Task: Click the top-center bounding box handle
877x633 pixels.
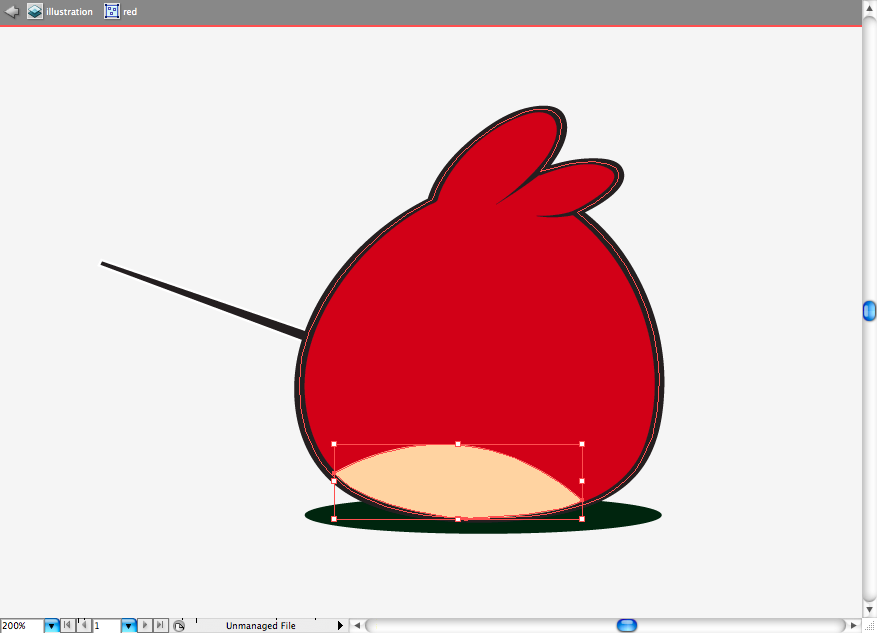Action: (458, 444)
